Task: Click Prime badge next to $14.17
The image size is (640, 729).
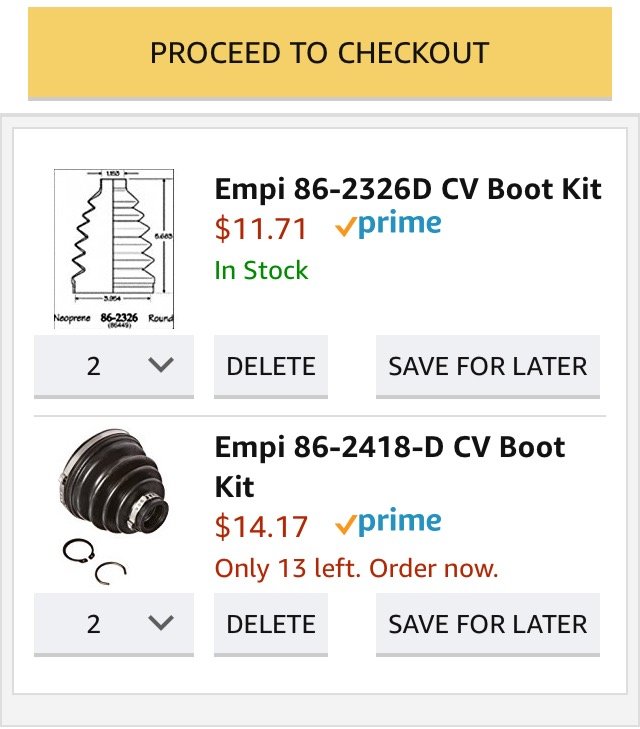Action: point(388,523)
